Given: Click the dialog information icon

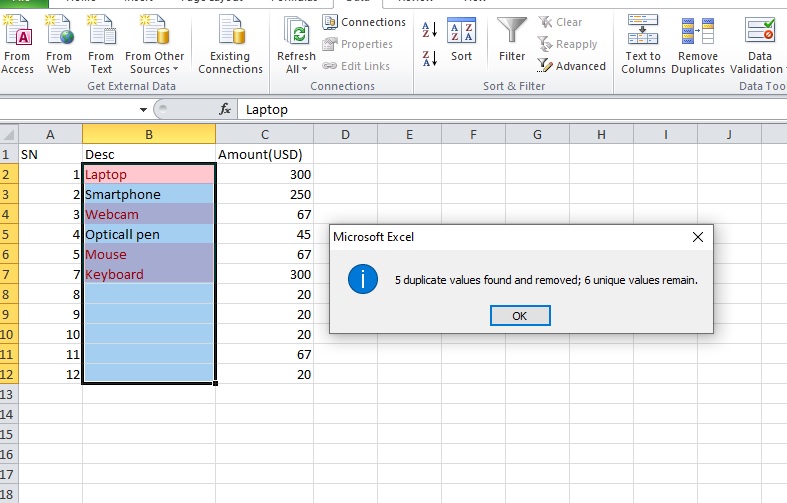Looking at the screenshot, I should (x=362, y=279).
